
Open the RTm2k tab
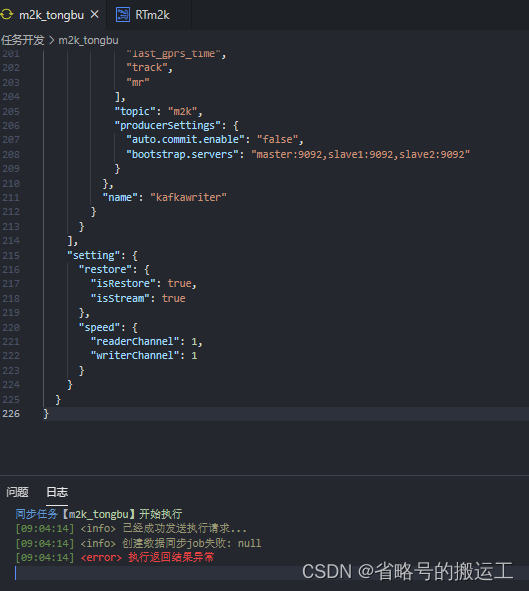tap(152, 15)
